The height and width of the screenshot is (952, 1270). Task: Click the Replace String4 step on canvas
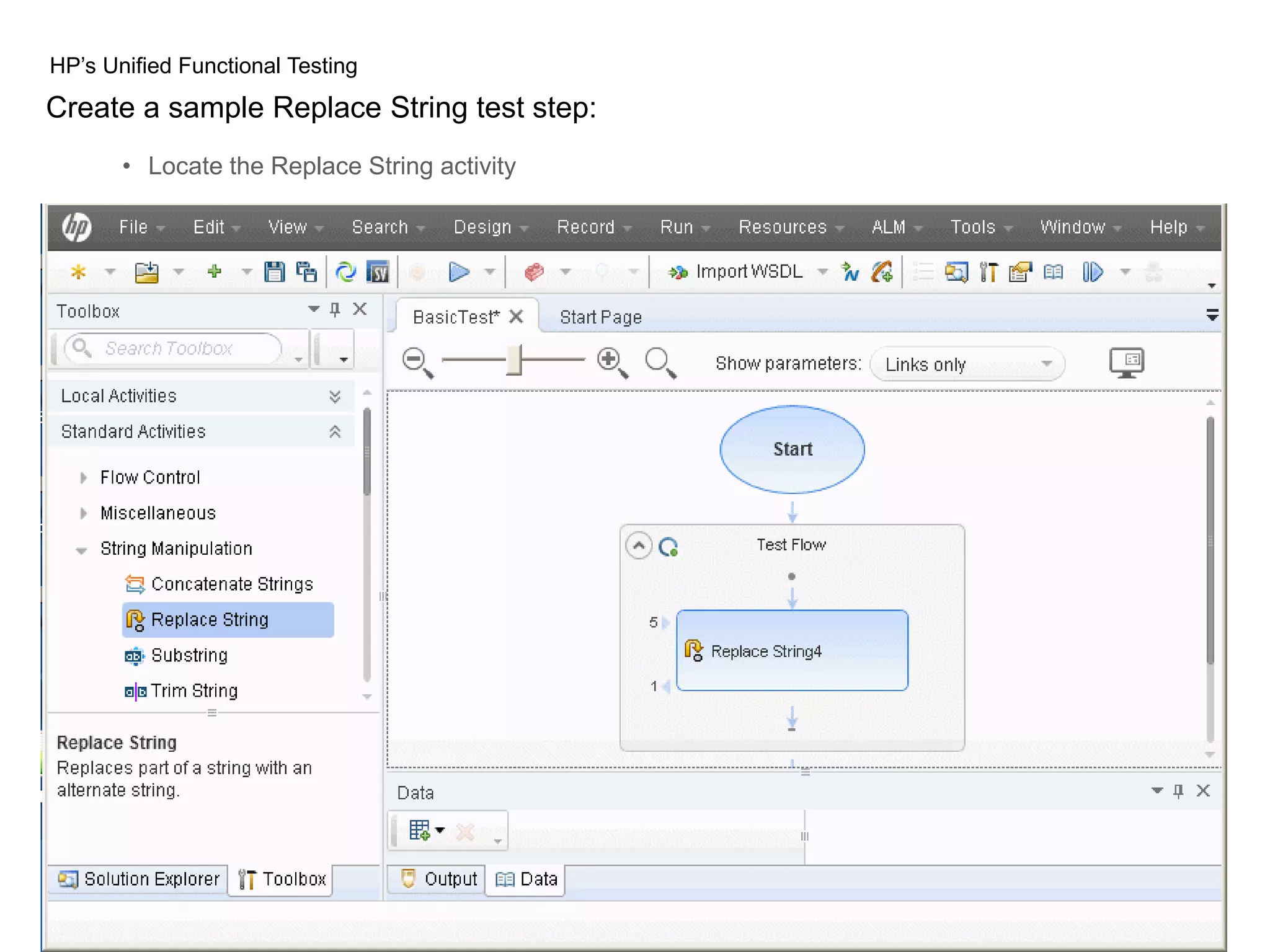tap(792, 650)
